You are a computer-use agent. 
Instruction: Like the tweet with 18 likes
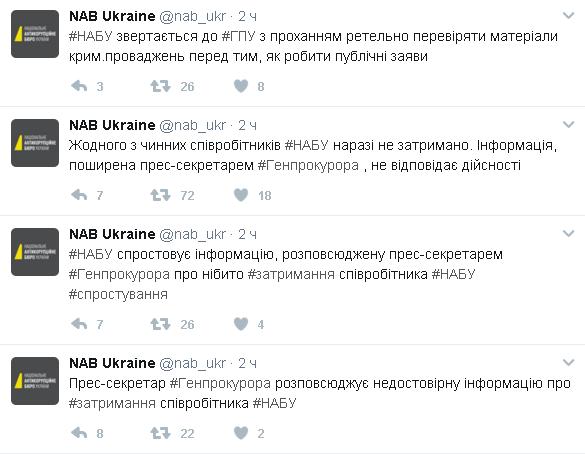(241, 195)
